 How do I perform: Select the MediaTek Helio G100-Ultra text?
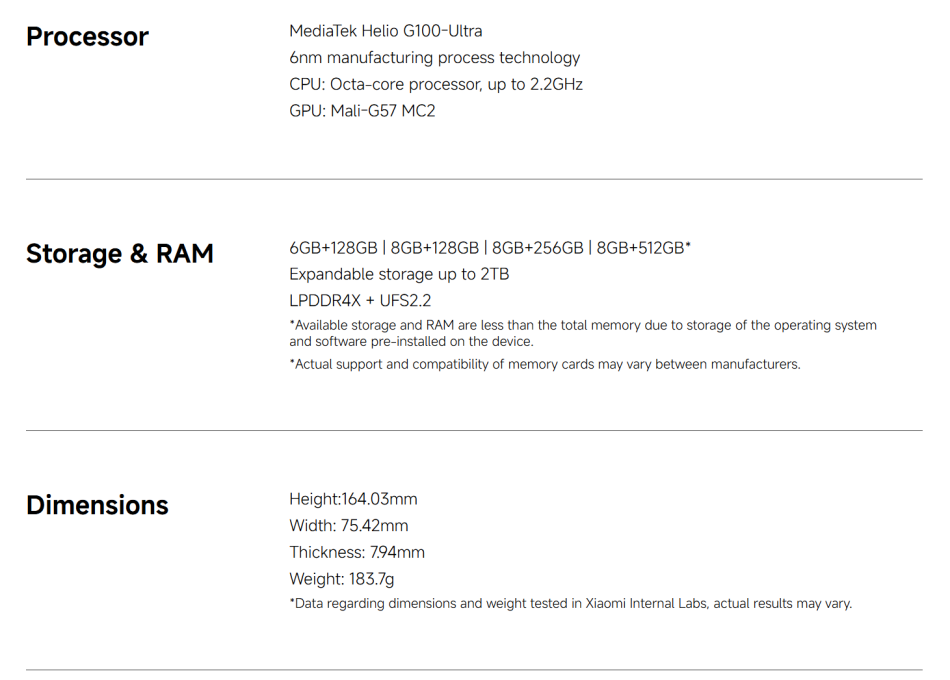click(x=385, y=31)
